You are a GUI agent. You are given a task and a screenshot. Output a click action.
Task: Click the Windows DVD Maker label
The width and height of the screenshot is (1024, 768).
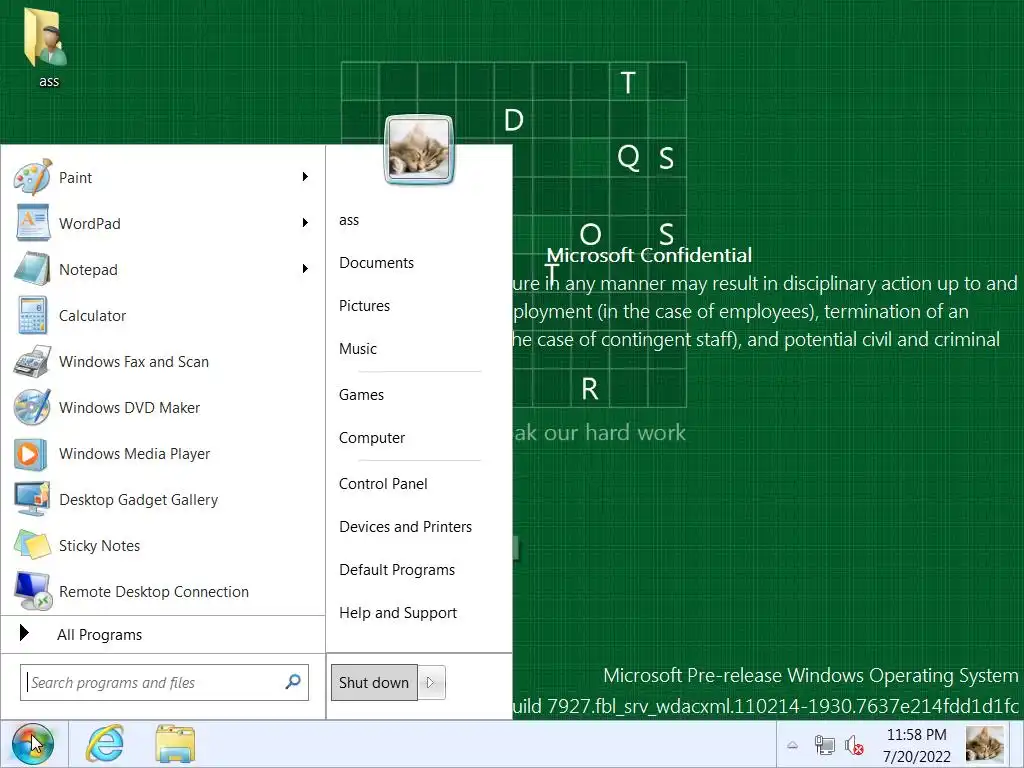tap(129, 408)
